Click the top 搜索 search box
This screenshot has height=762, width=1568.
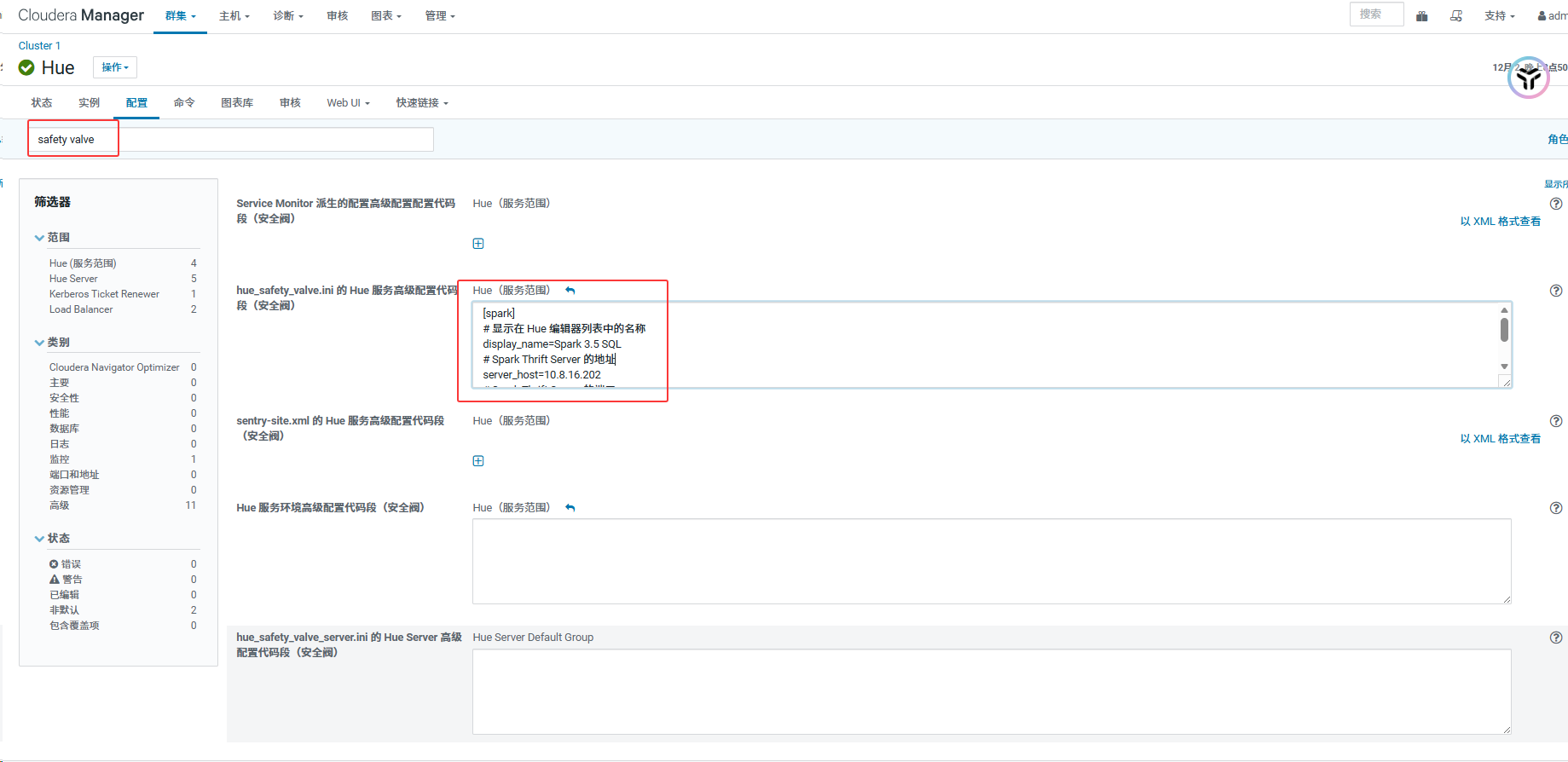tap(1376, 14)
